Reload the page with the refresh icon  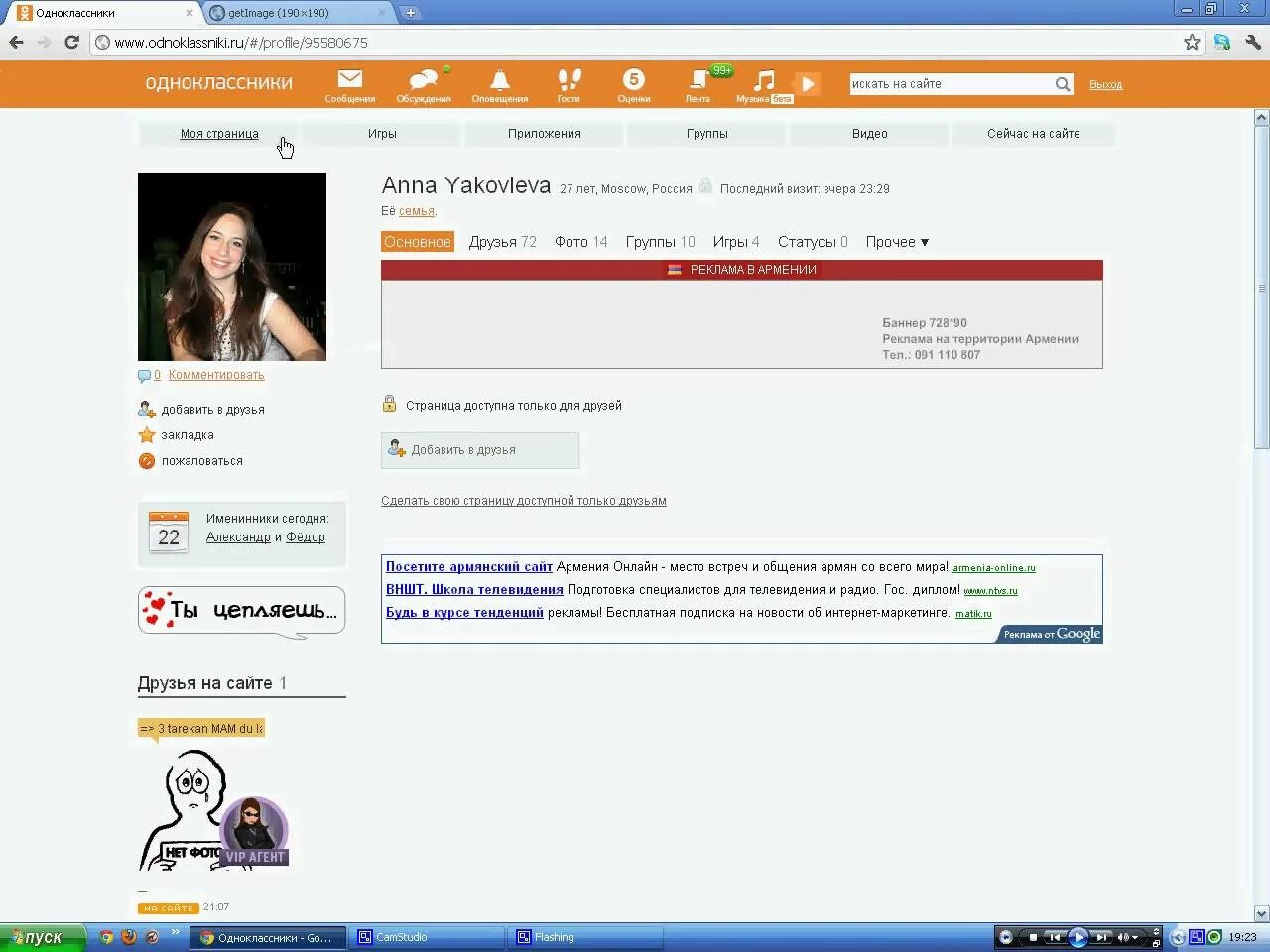(x=71, y=42)
